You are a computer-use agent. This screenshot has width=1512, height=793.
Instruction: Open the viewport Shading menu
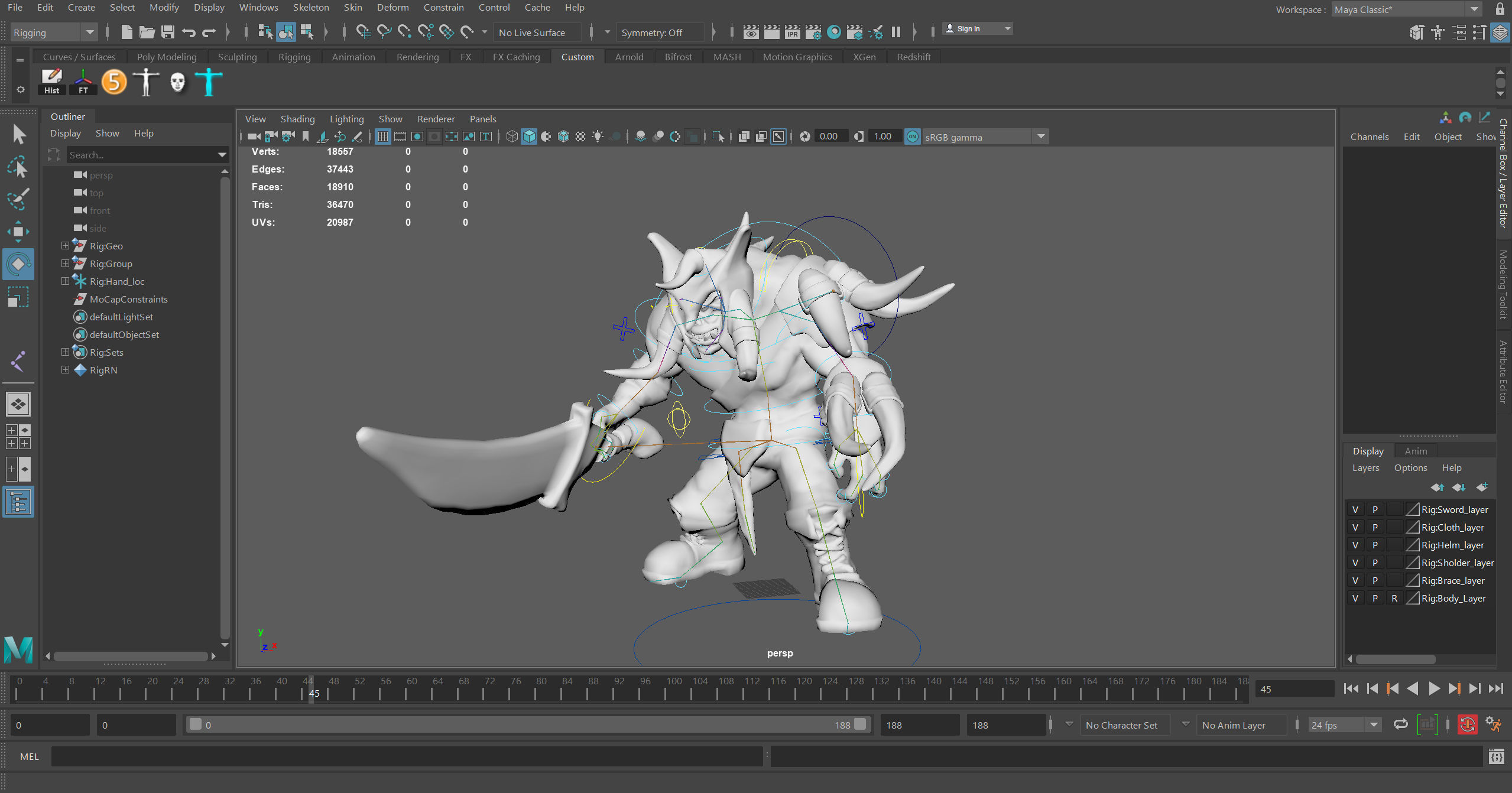297,119
